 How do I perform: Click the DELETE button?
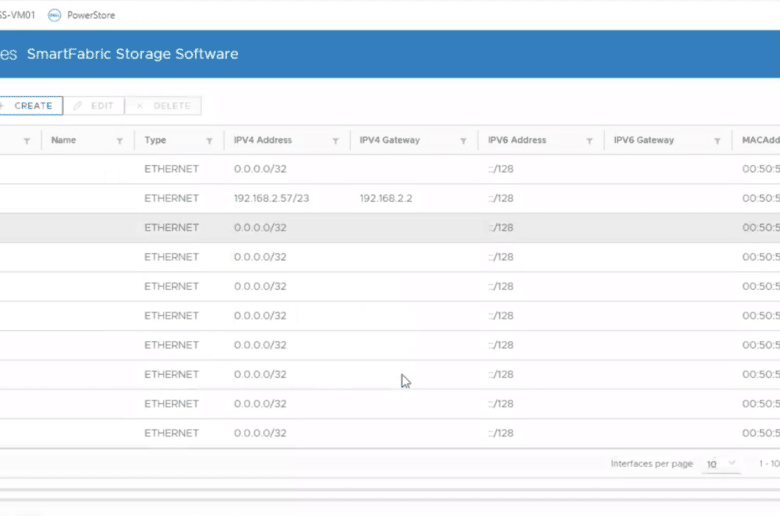point(163,105)
